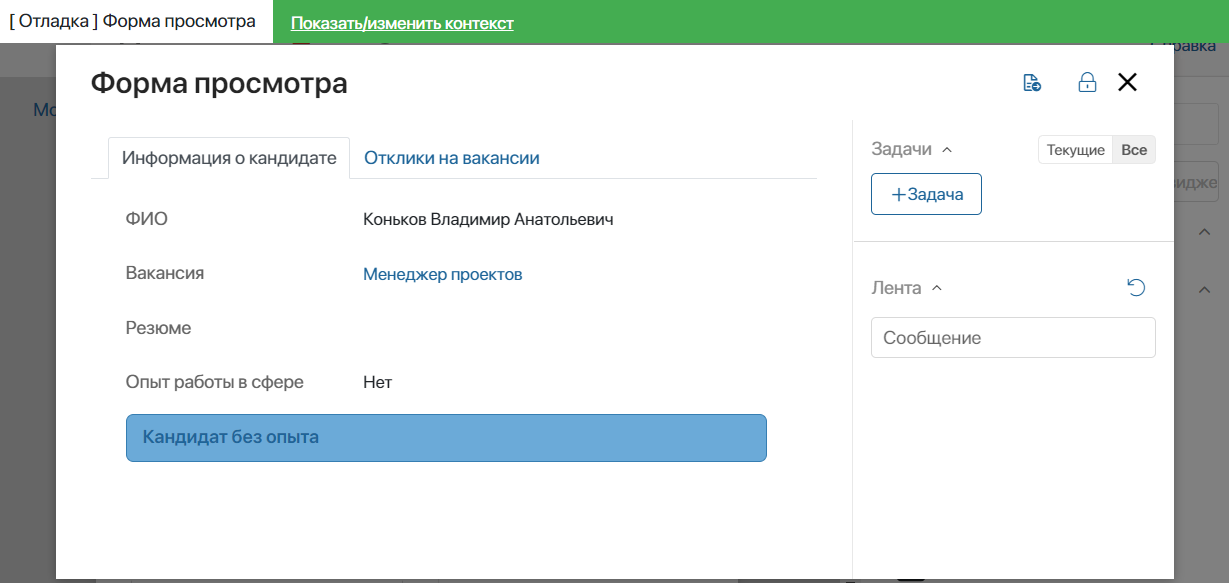Click the Задачи section heading
This screenshot has width=1229, height=583.
[x=901, y=150]
